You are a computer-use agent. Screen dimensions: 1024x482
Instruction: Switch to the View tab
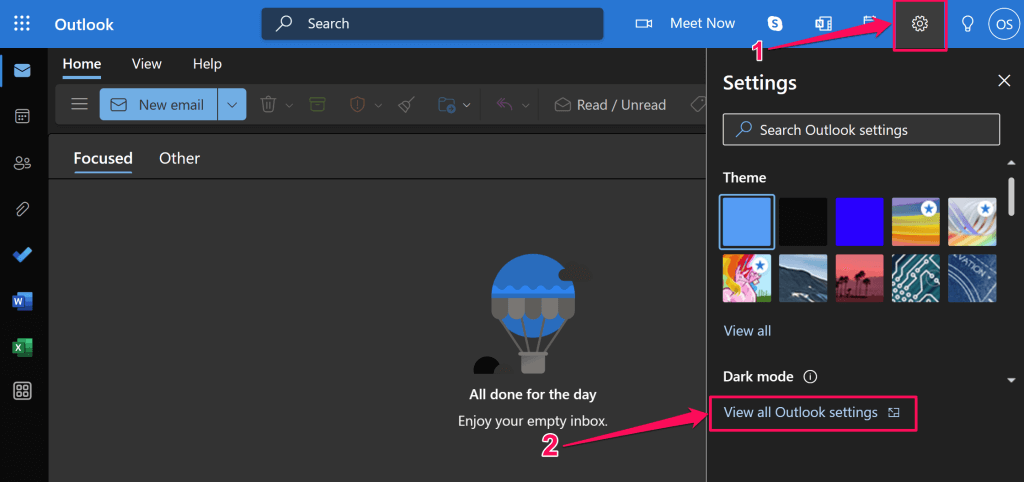click(x=146, y=64)
